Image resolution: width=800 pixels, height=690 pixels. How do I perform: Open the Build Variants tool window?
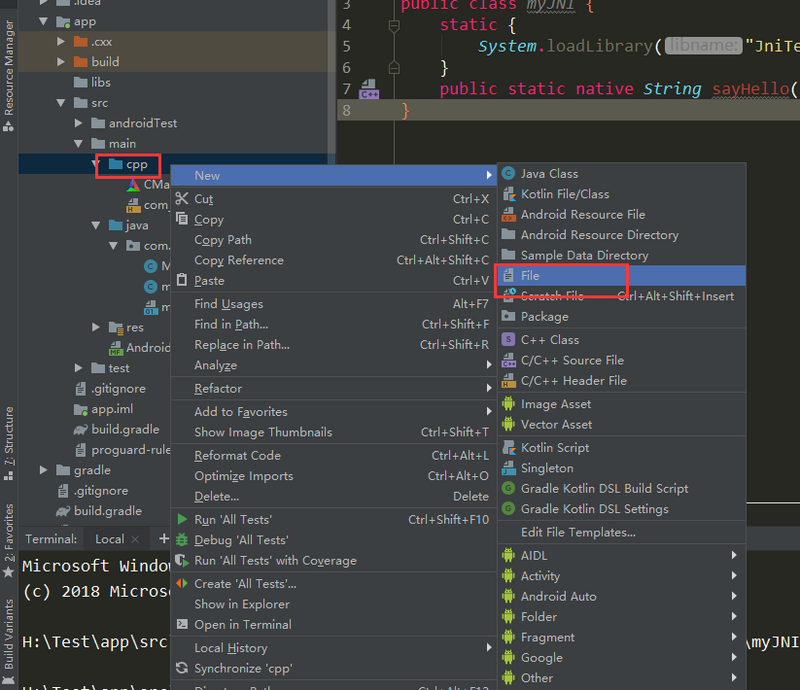coord(9,640)
